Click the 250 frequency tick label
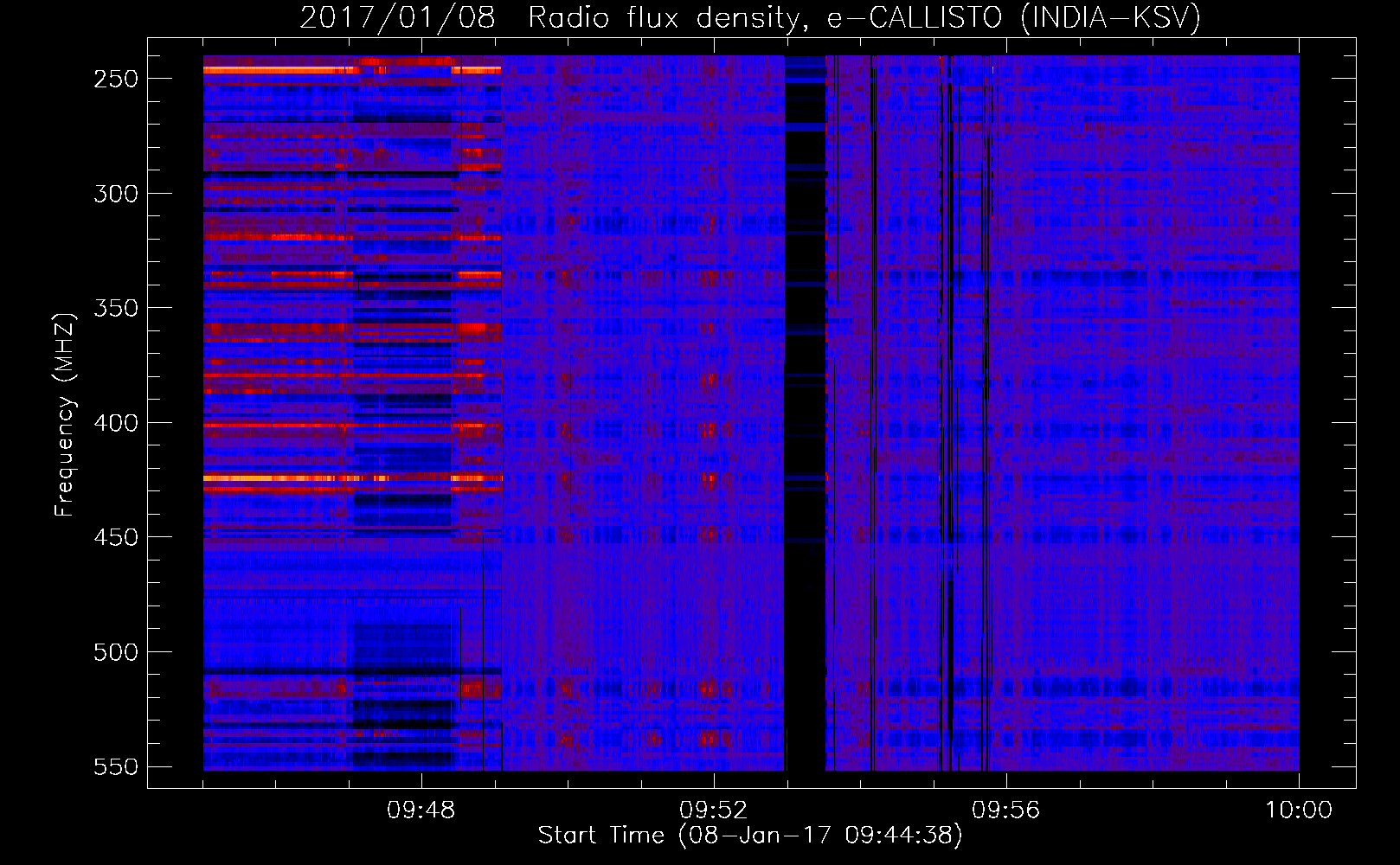 point(116,79)
